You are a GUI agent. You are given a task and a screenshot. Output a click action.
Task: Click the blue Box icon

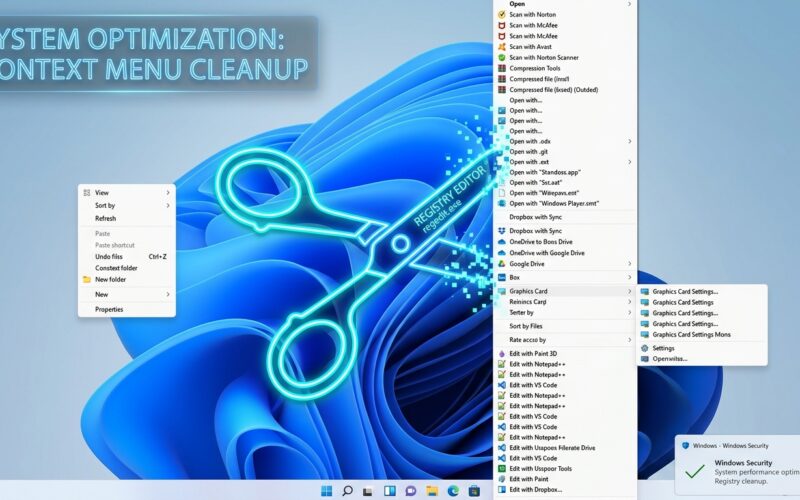pos(502,277)
